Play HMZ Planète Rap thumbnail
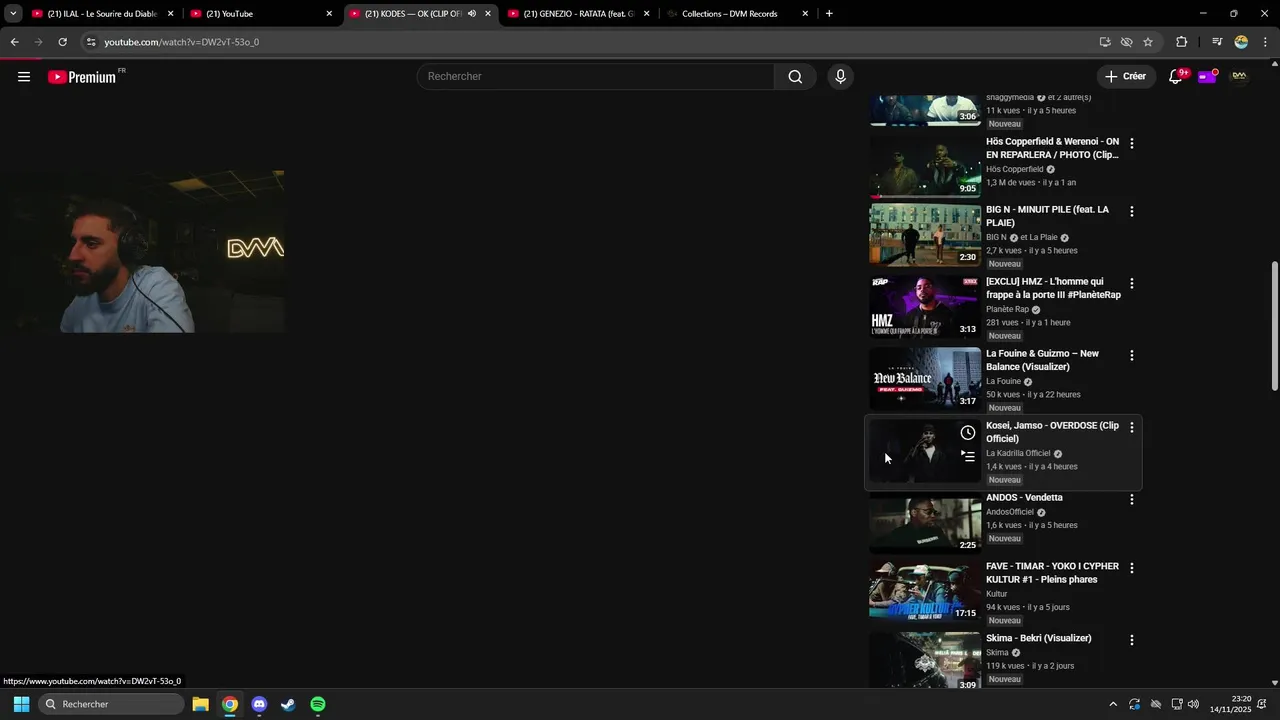Image resolution: width=1280 pixels, height=720 pixels. point(925,307)
